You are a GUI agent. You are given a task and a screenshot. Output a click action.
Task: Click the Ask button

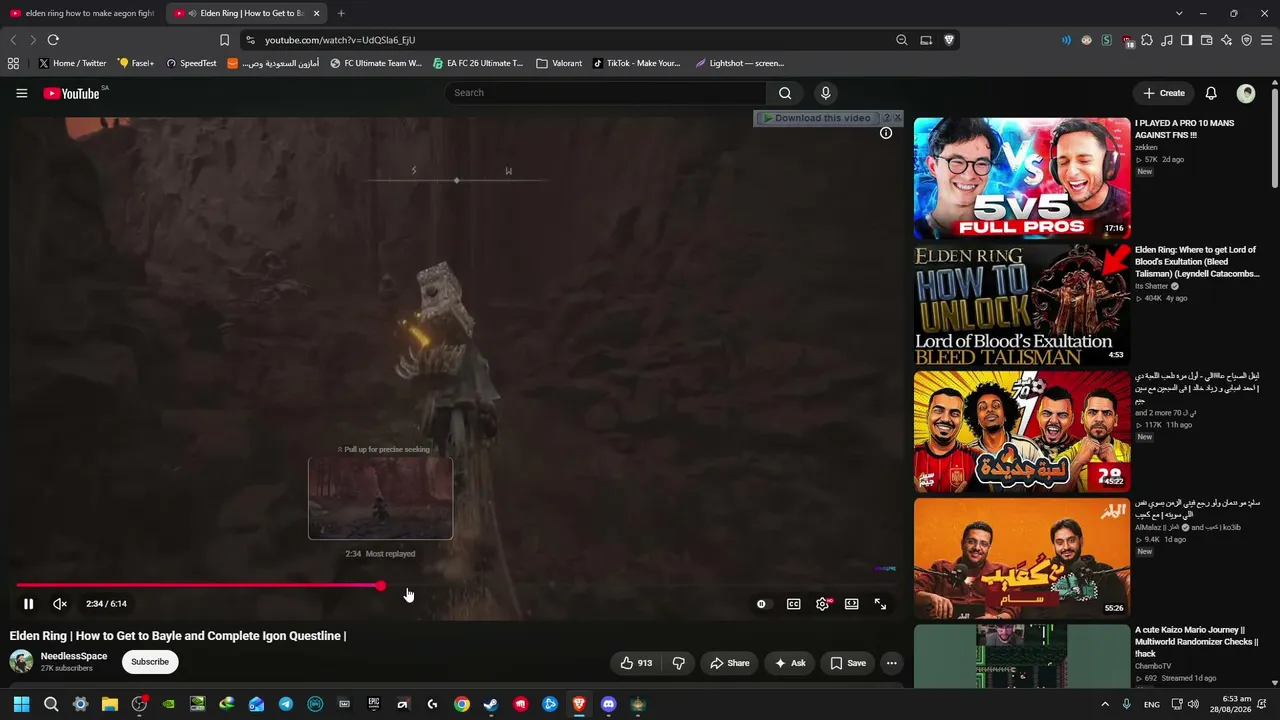[x=790, y=663]
